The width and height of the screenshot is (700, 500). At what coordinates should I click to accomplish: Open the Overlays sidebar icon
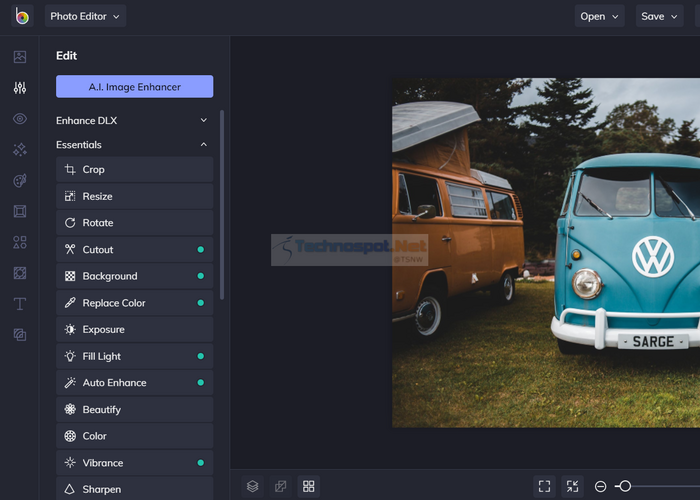20,273
